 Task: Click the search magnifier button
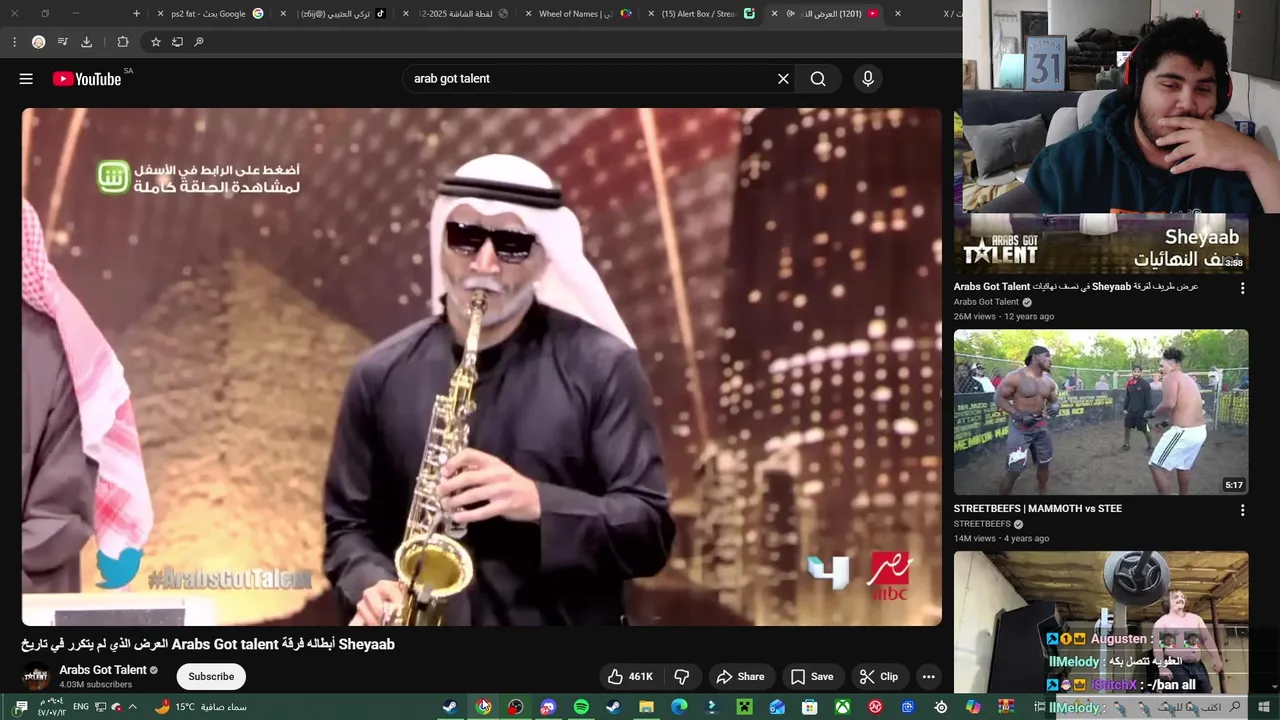(x=818, y=79)
